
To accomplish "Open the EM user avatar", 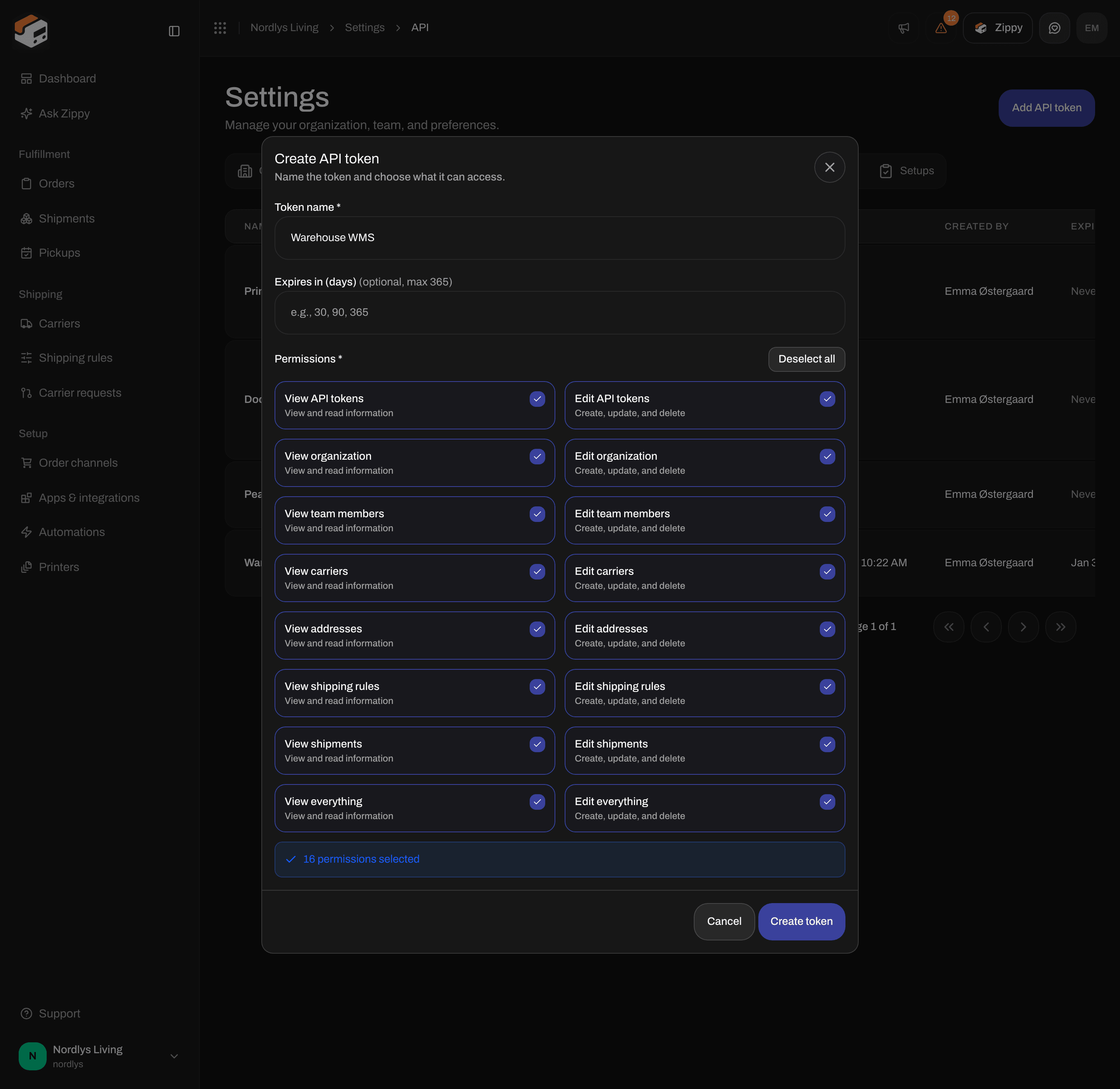I will click(x=1091, y=28).
